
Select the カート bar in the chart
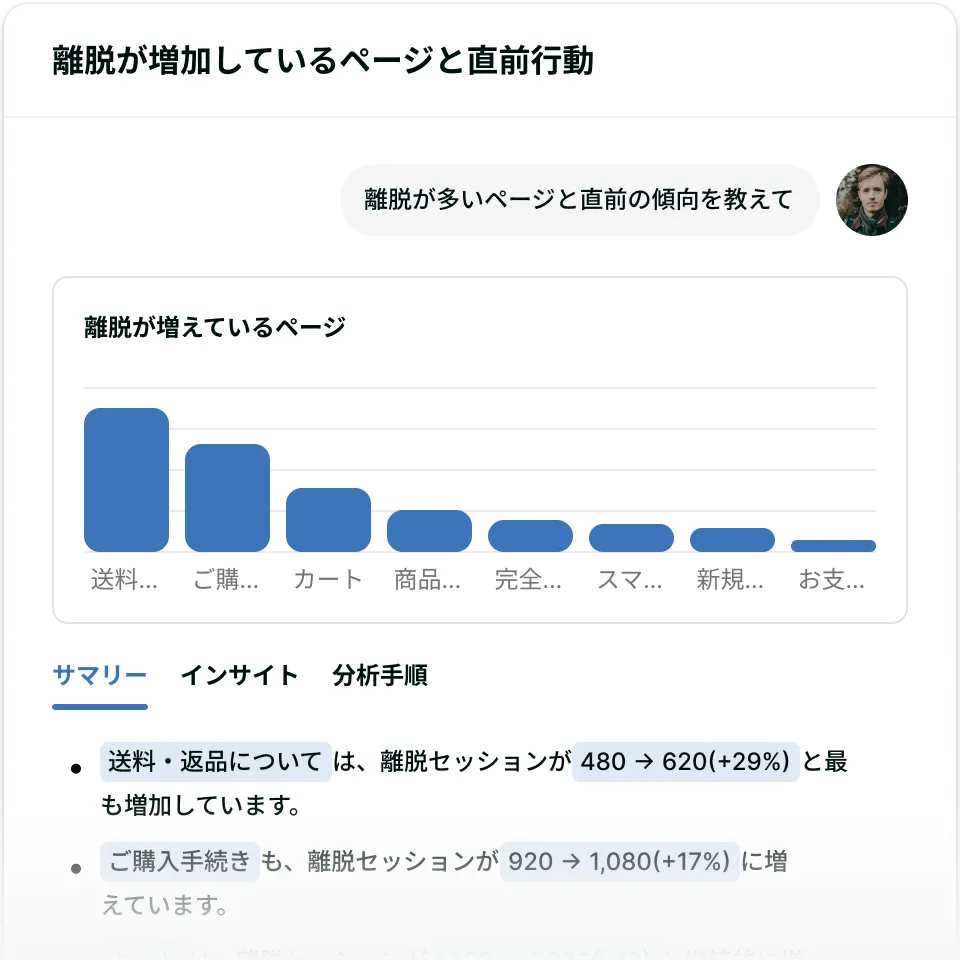[328, 520]
